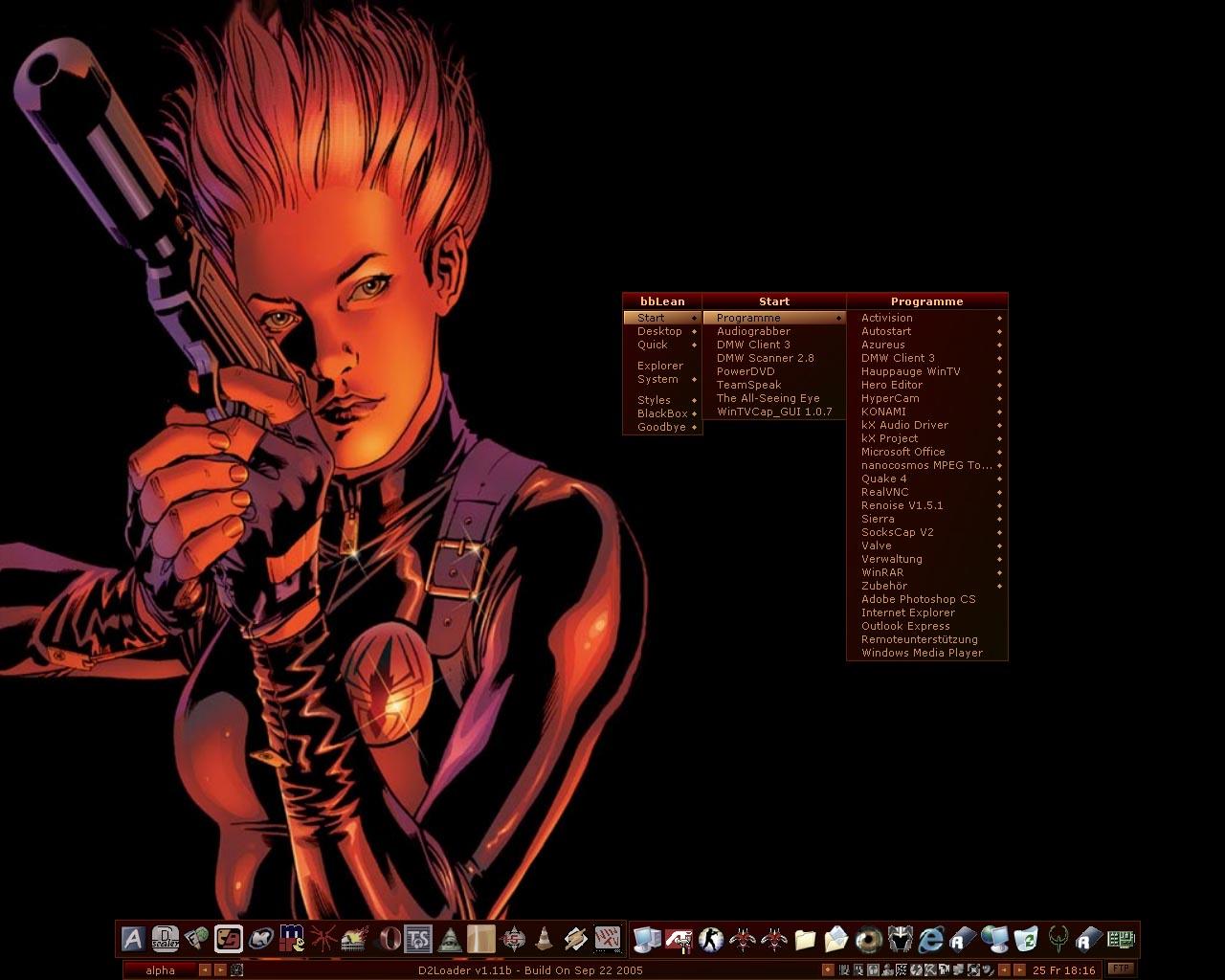Open the burning colosseum Nero icon
Image resolution: width=1225 pixels, height=980 pixels.
(x=355, y=939)
